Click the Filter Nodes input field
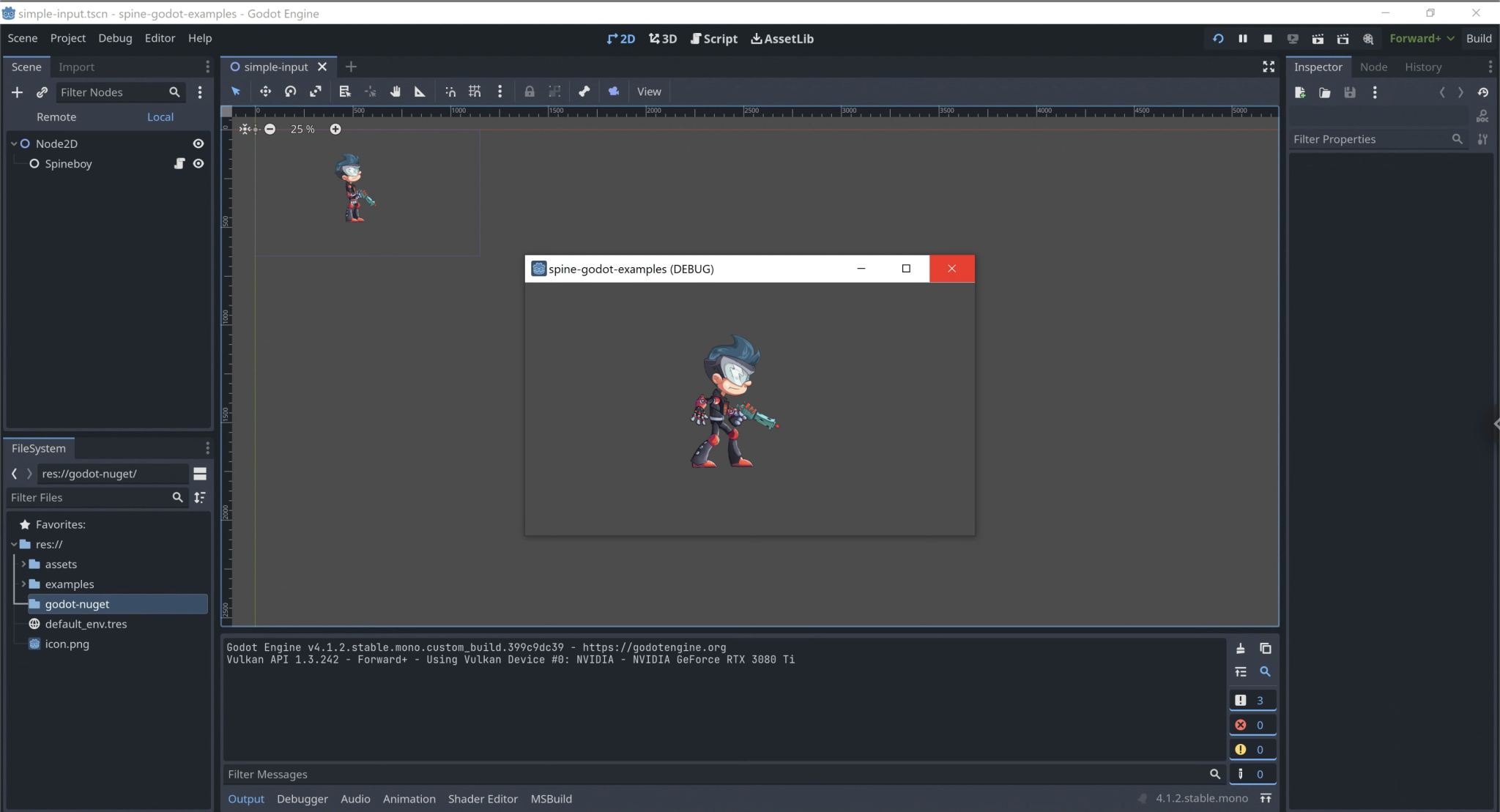Viewport: 1500px width, 812px height. pyautogui.click(x=120, y=92)
